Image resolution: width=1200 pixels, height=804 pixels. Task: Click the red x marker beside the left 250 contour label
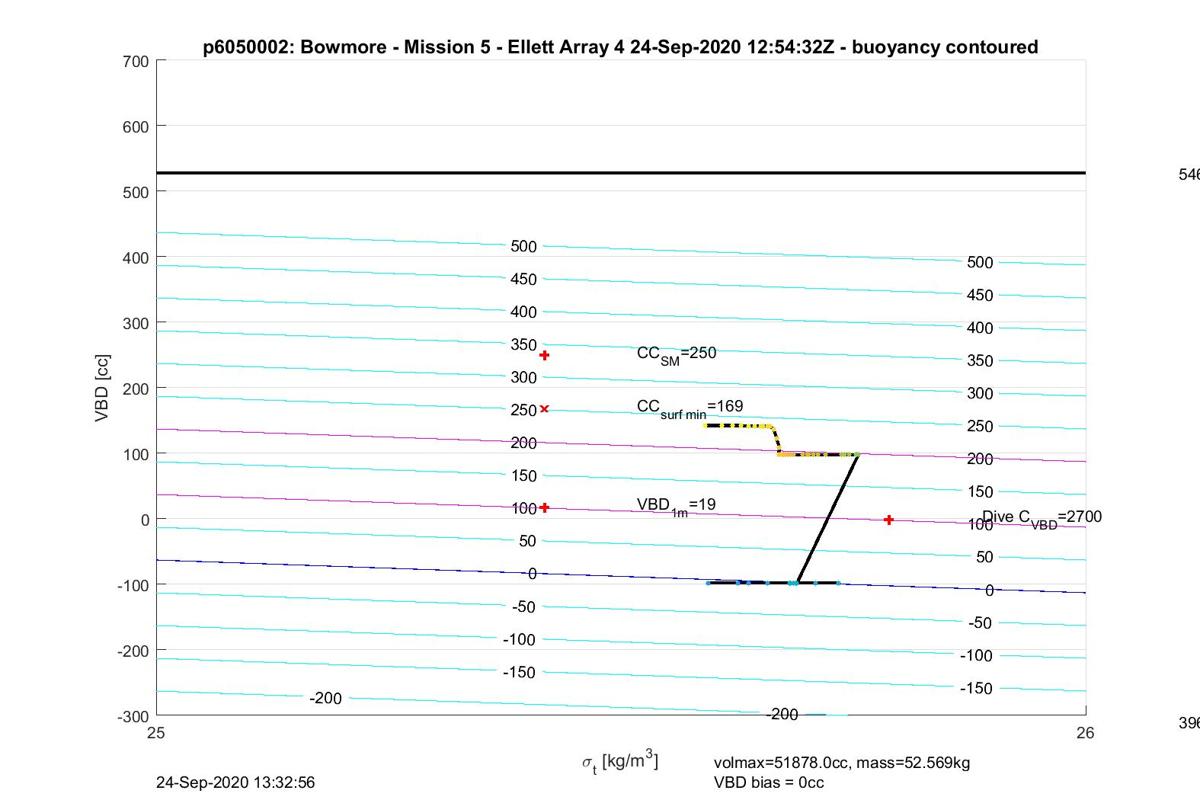coord(545,408)
